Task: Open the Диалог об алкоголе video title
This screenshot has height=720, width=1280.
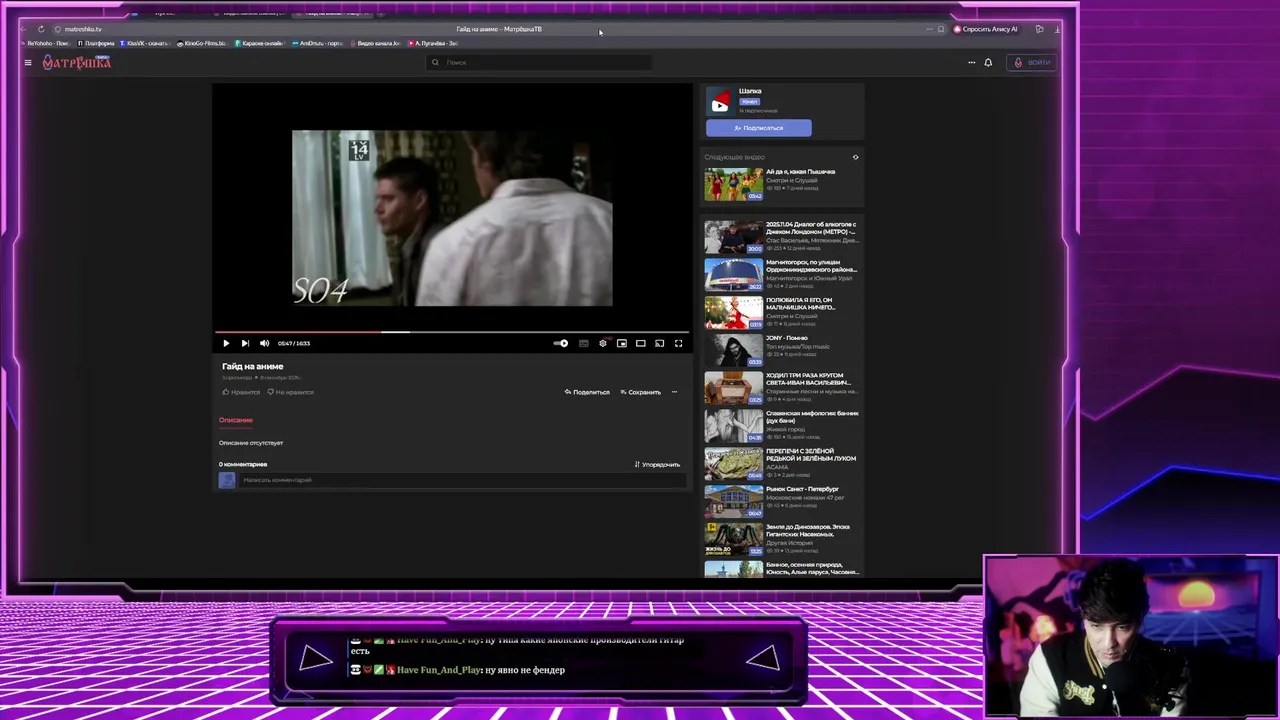Action: (811, 228)
